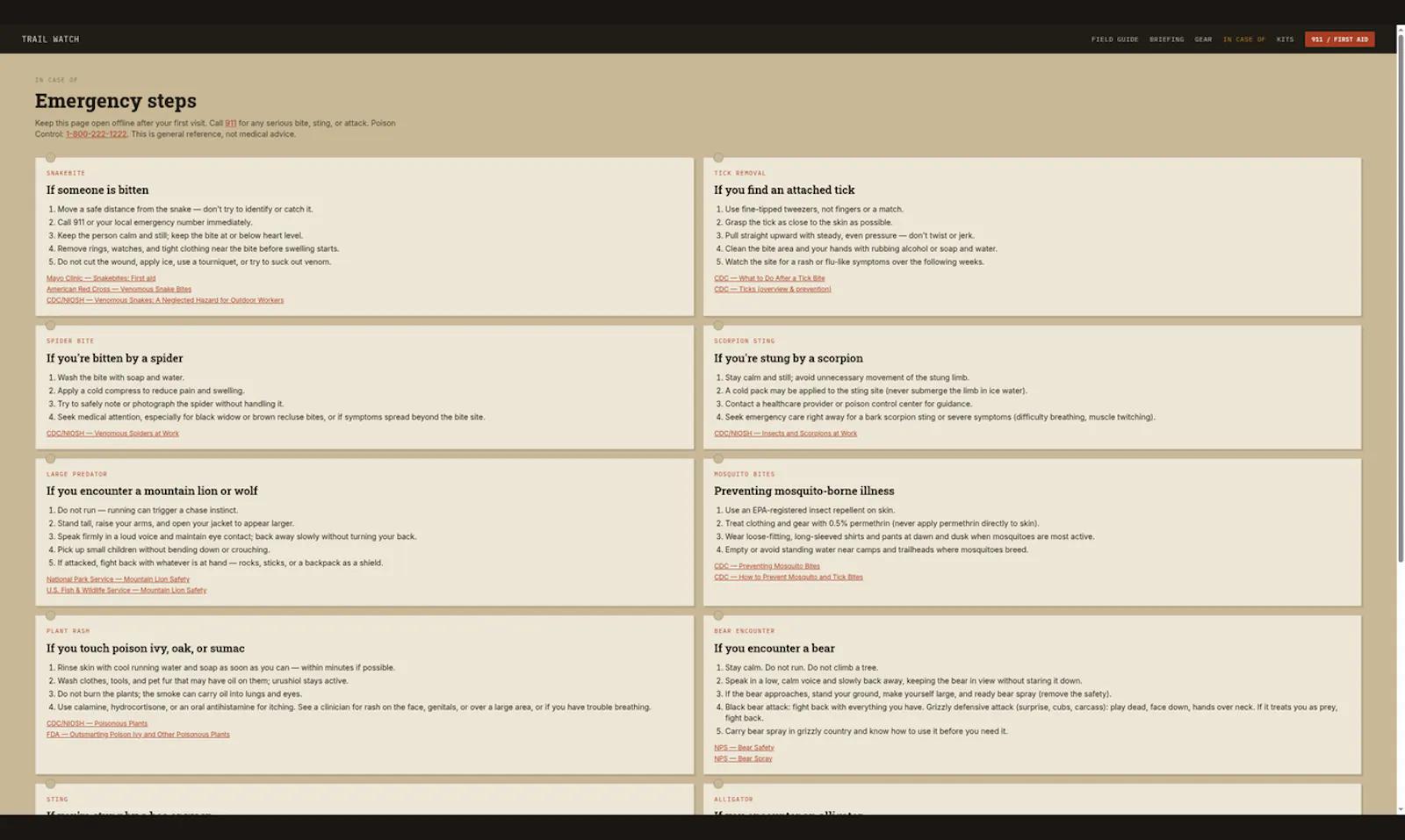Viewport: 1405px width, 840px height.
Task: Open National Park Service Mountain Lion Safety link
Action: [118, 579]
